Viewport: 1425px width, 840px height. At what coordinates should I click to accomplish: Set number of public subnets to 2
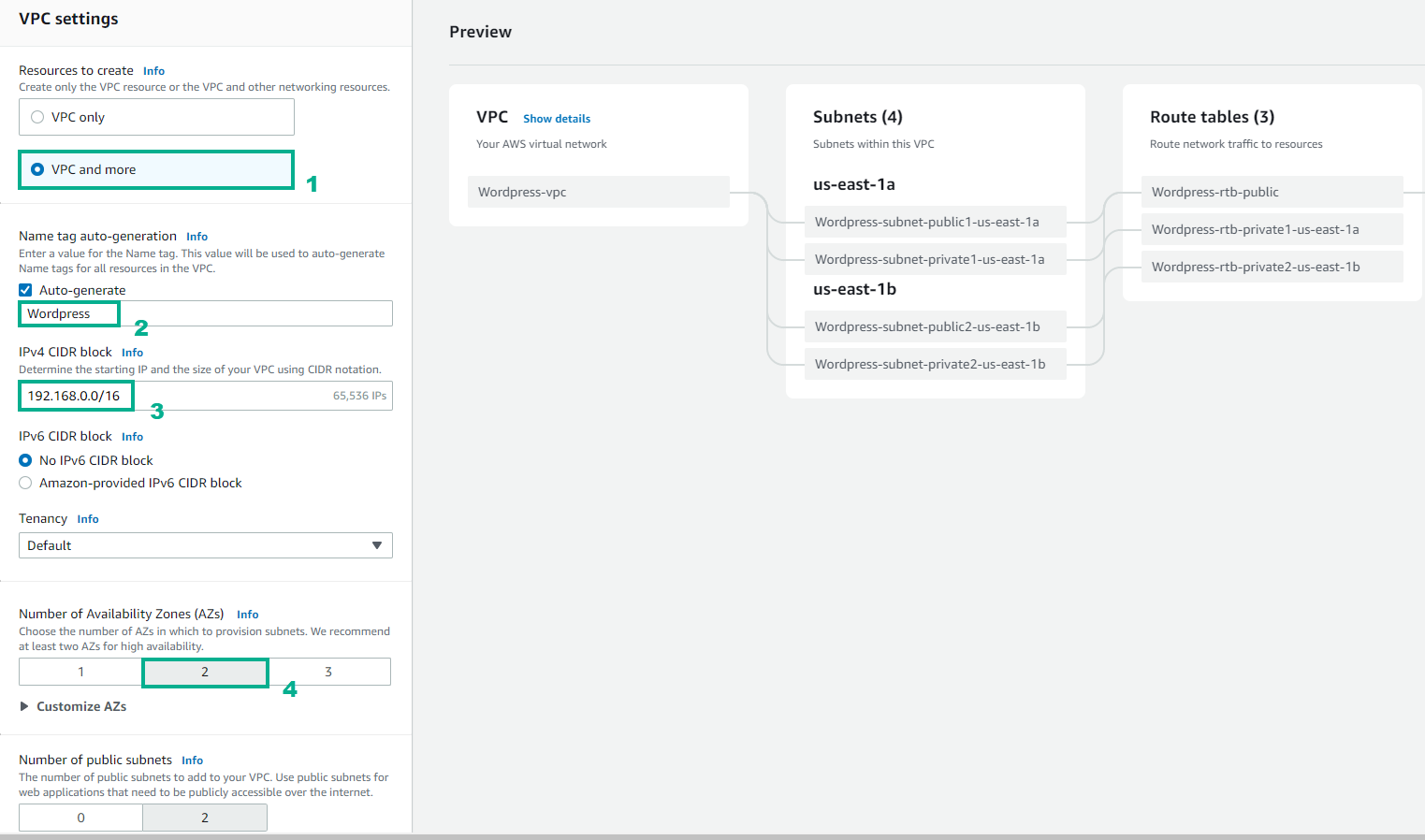pyautogui.click(x=205, y=818)
